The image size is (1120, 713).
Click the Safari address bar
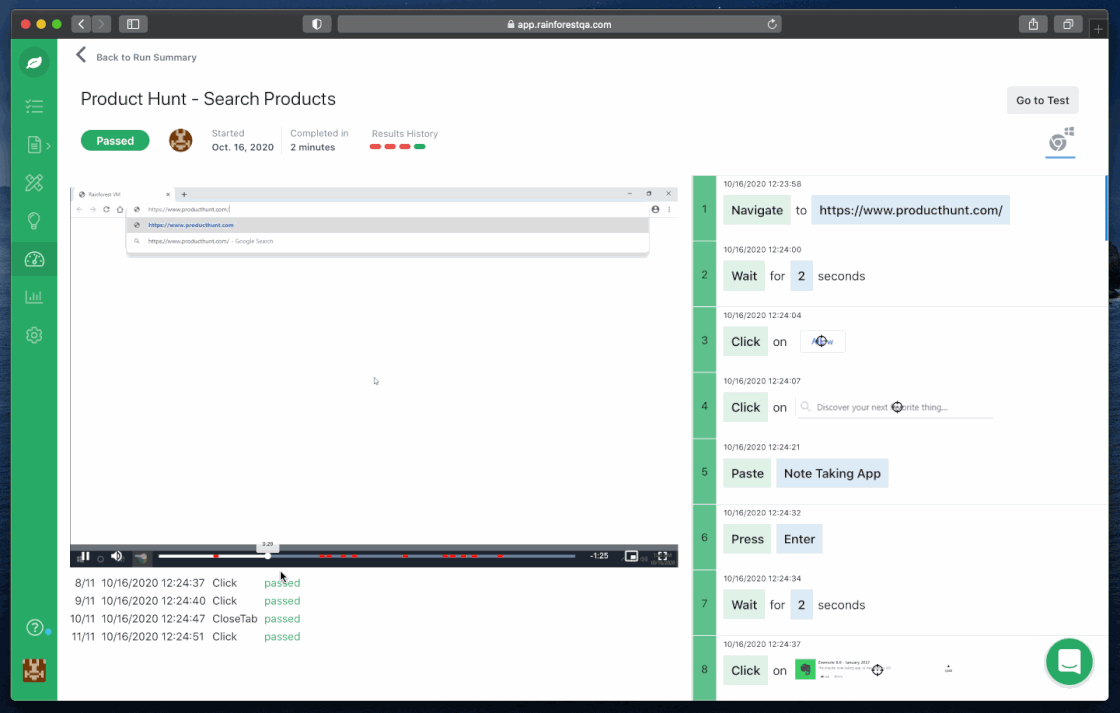pos(559,24)
